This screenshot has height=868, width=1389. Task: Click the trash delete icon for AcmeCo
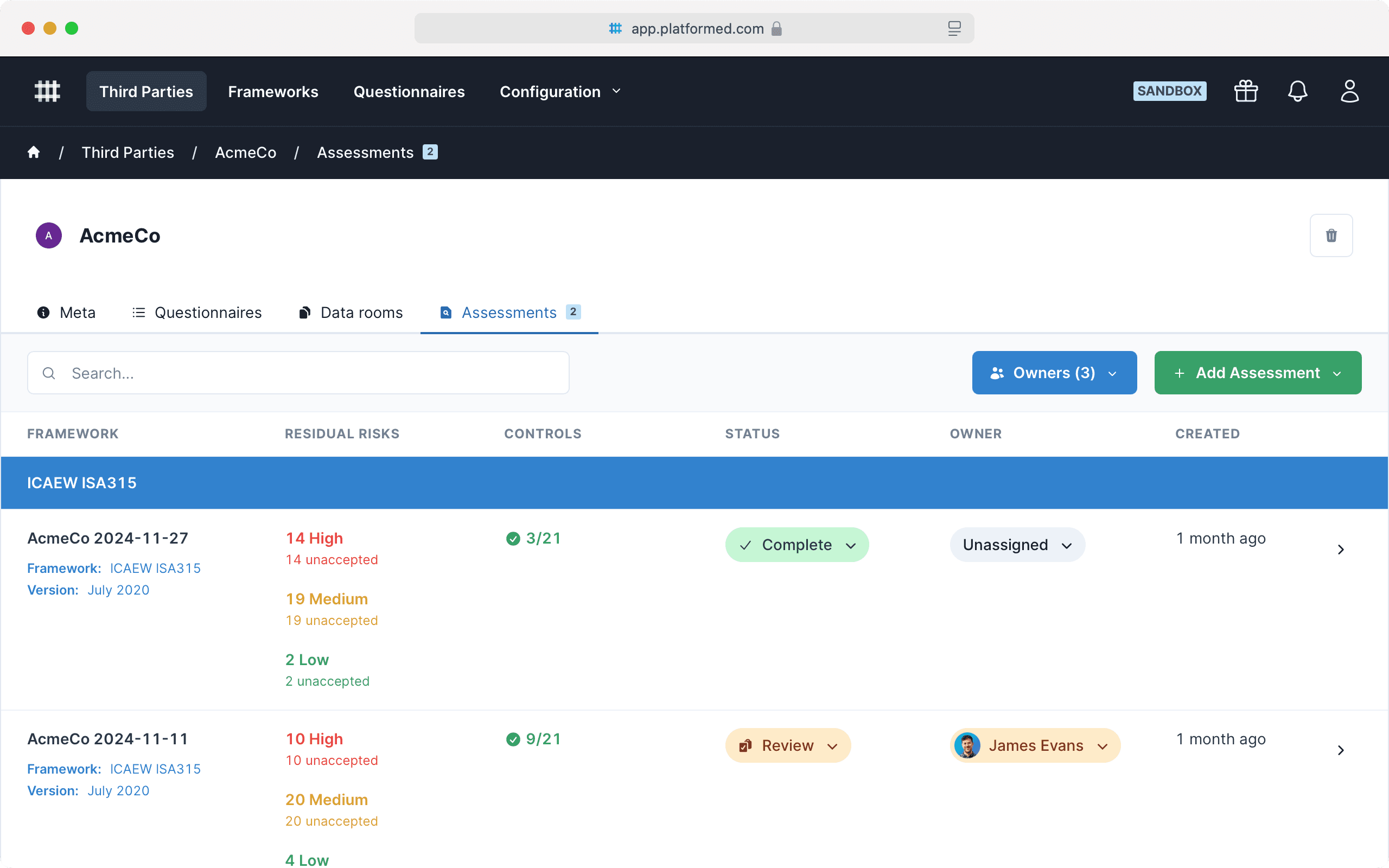(1330, 235)
